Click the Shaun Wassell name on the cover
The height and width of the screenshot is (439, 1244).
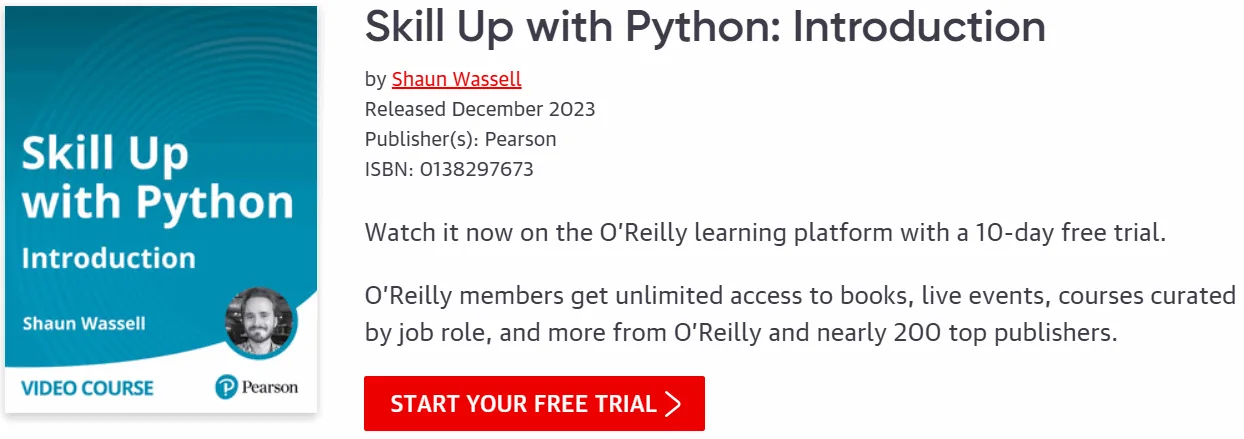[84, 323]
